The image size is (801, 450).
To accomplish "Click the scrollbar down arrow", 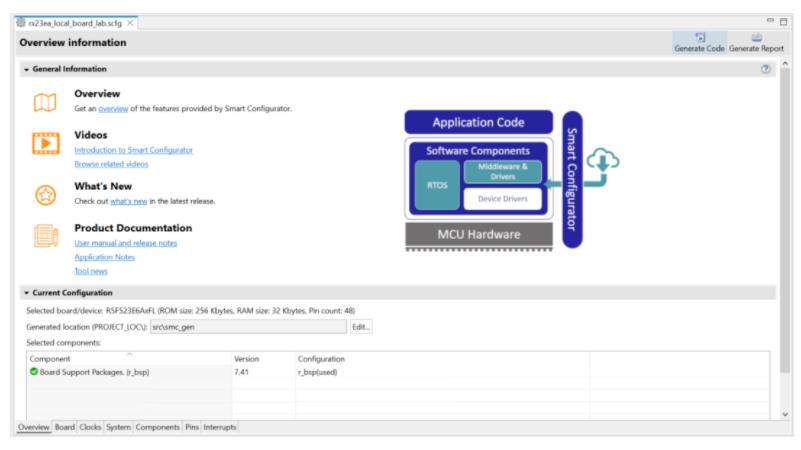I will (x=785, y=414).
